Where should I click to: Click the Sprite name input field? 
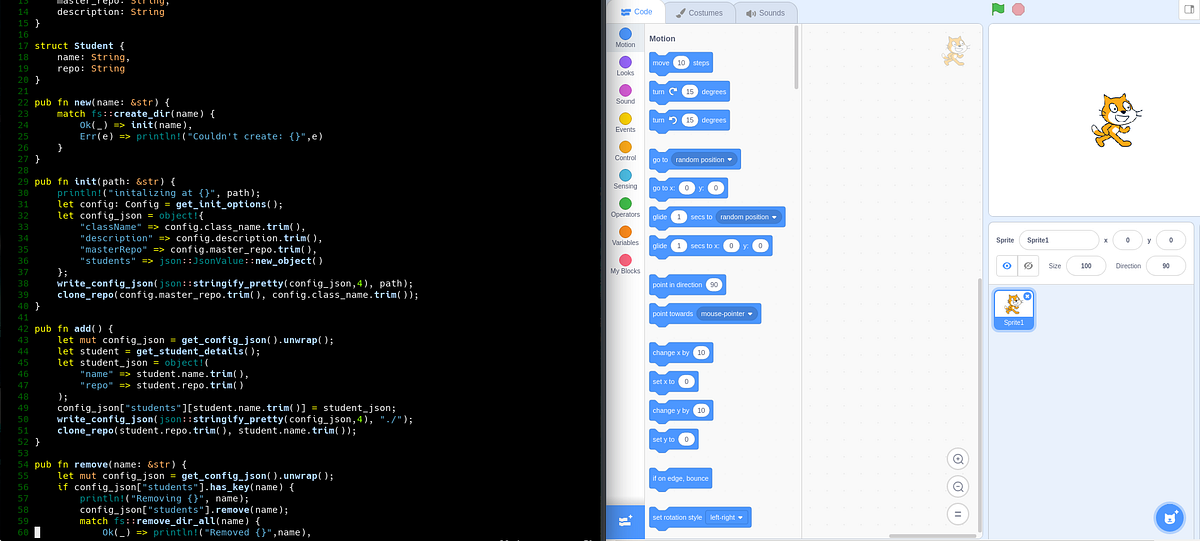[1059, 240]
